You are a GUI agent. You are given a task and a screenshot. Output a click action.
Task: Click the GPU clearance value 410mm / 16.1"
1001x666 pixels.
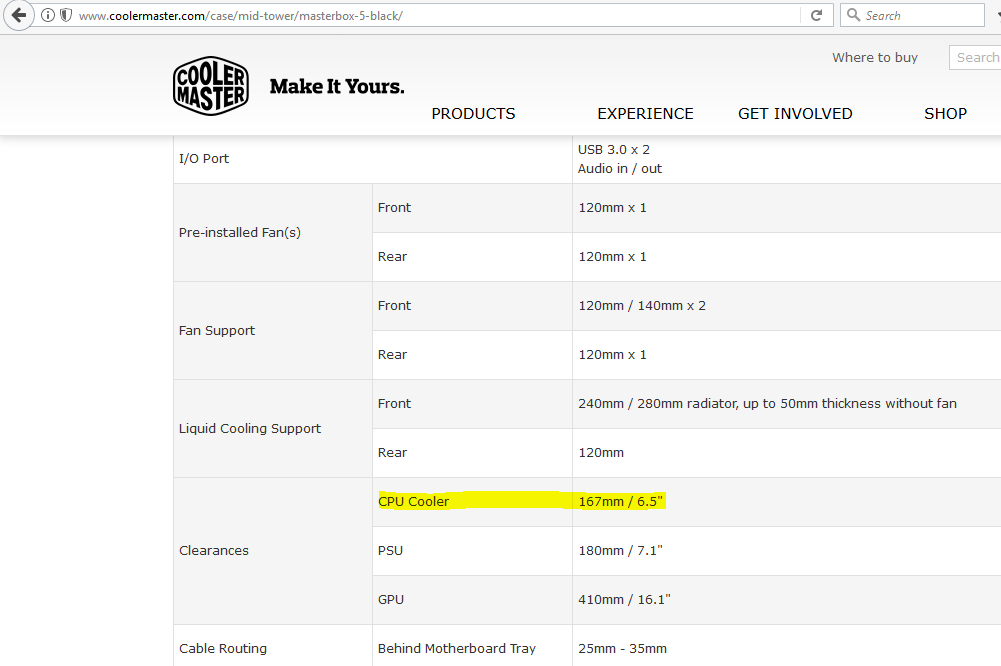pyautogui.click(x=624, y=599)
